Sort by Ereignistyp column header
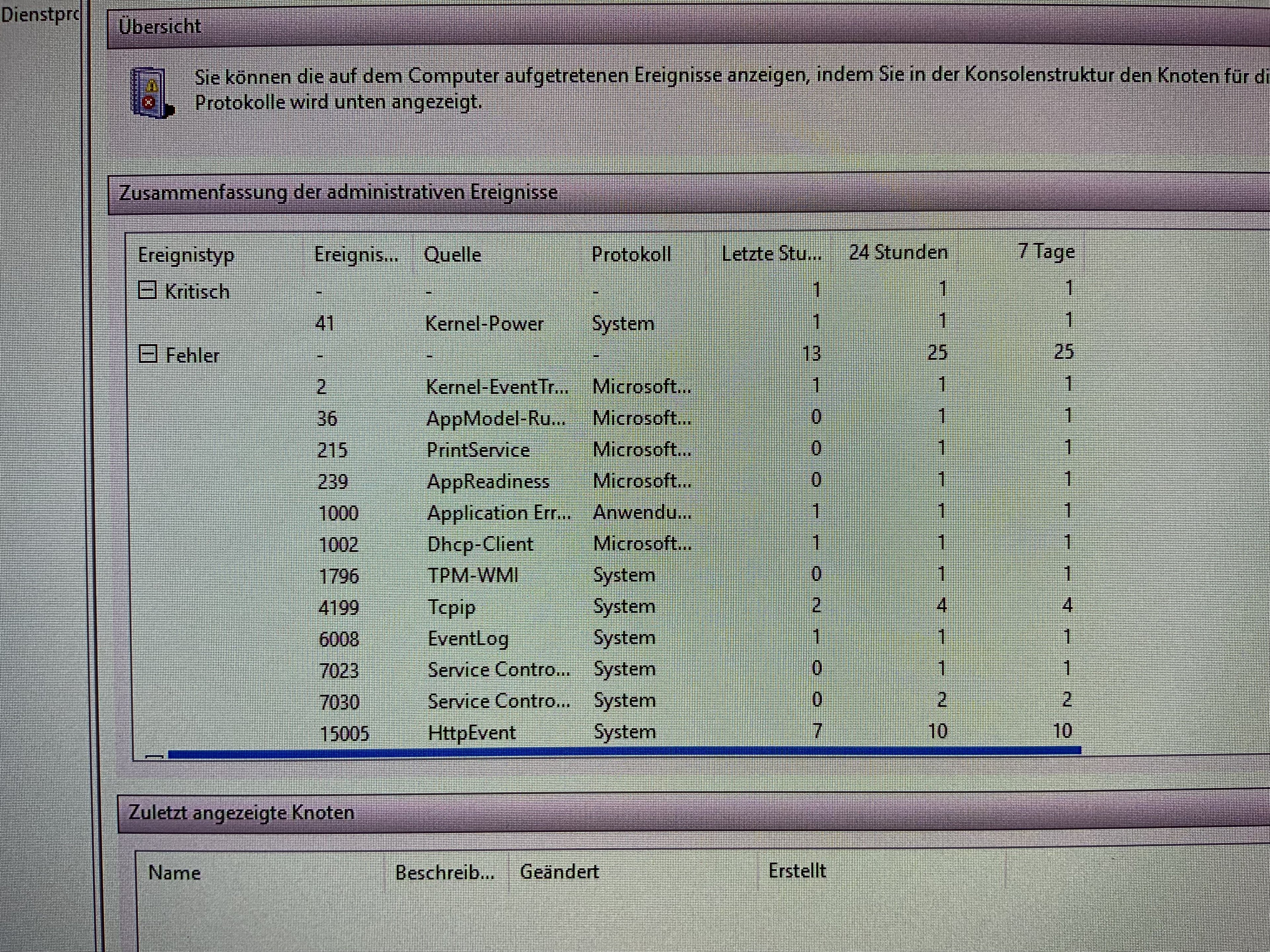Viewport: 1270px width, 952px height. click(186, 255)
